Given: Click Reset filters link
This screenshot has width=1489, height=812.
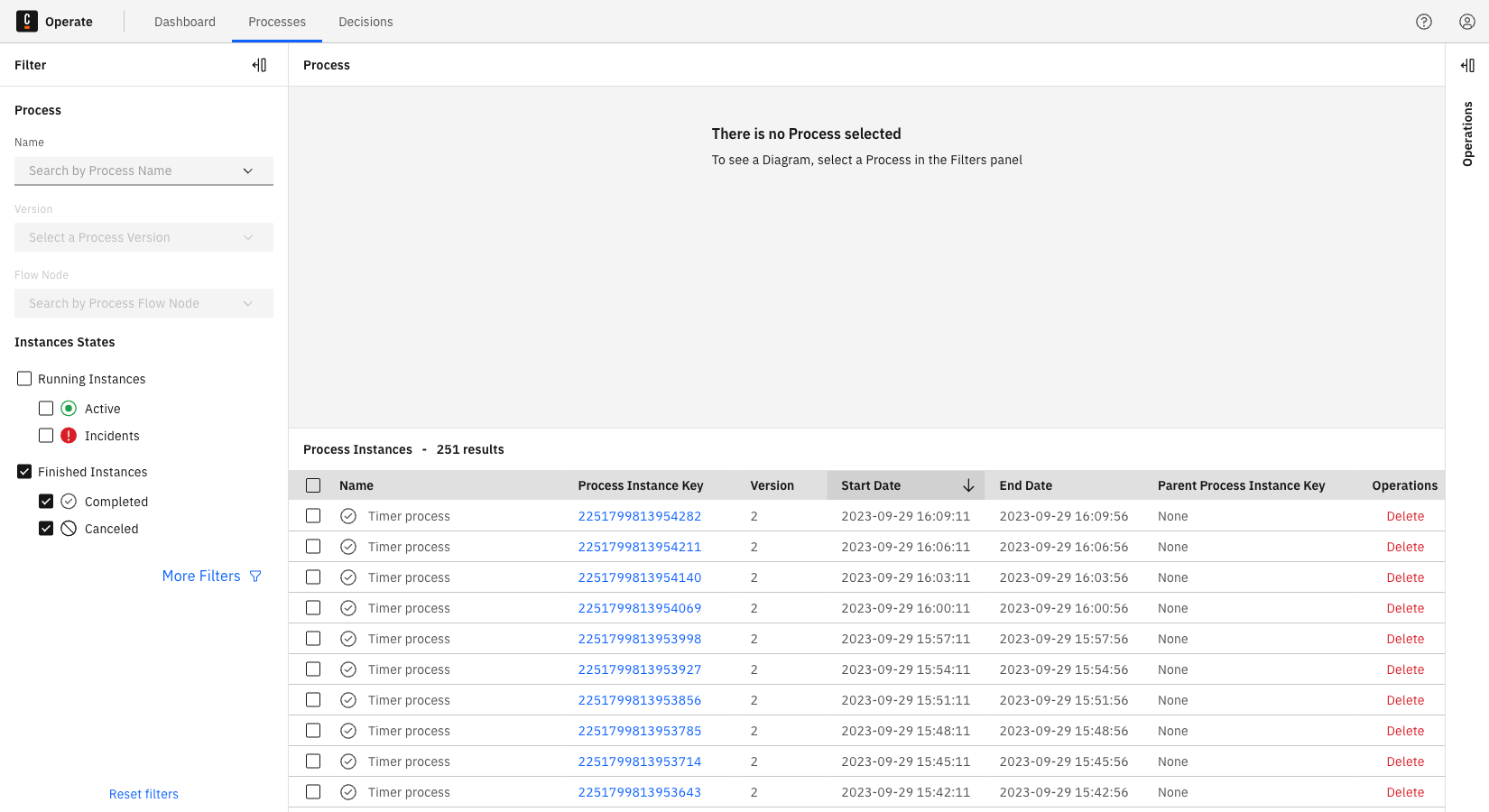Looking at the screenshot, I should pos(143,794).
